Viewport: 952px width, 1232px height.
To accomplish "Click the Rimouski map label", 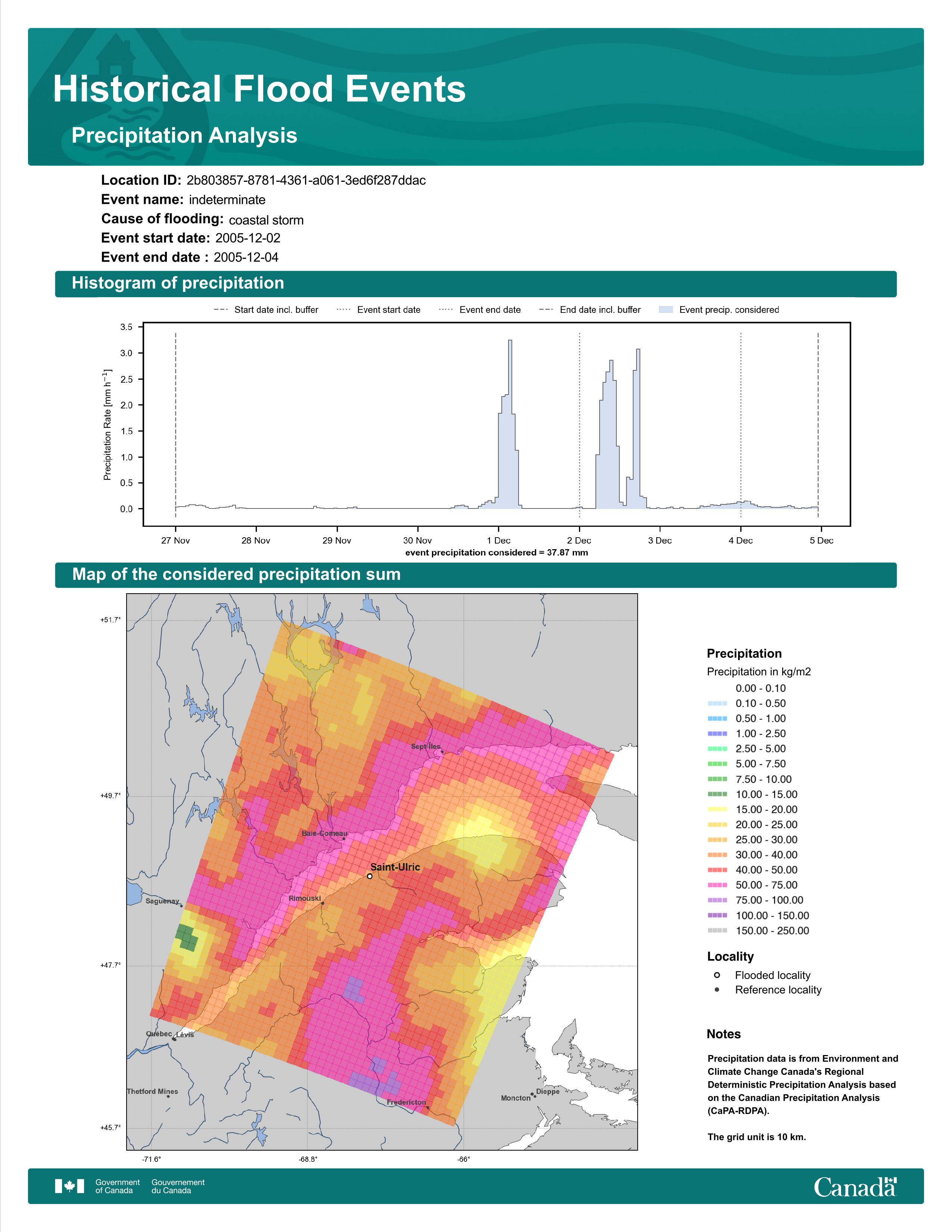I will (305, 898).
